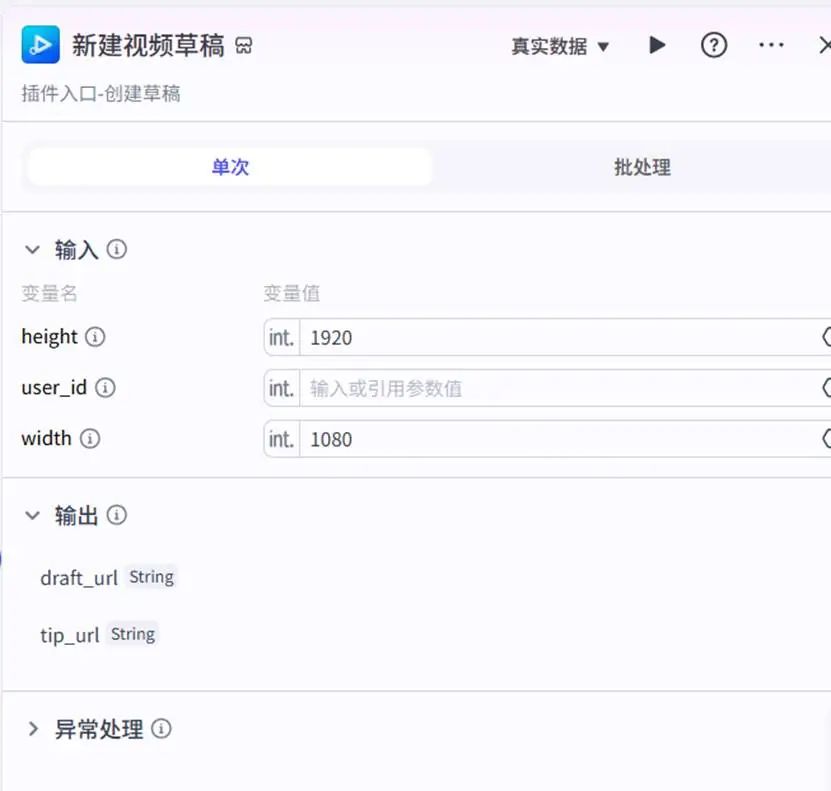
Task: Select the tip_url output variable
Action: click(69, 635)
